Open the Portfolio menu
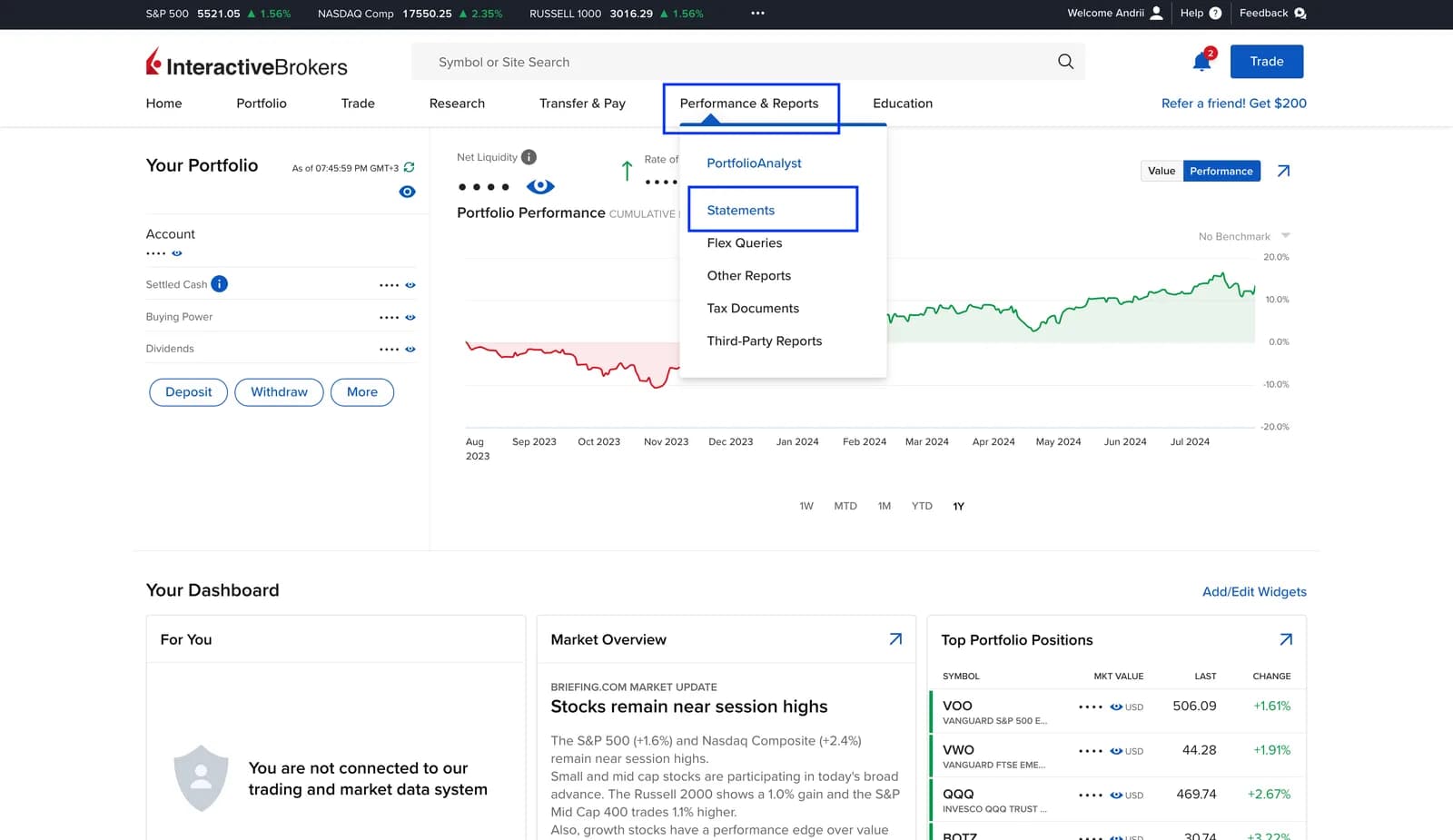Screen dimensions: 1453x840 [262, 104]
